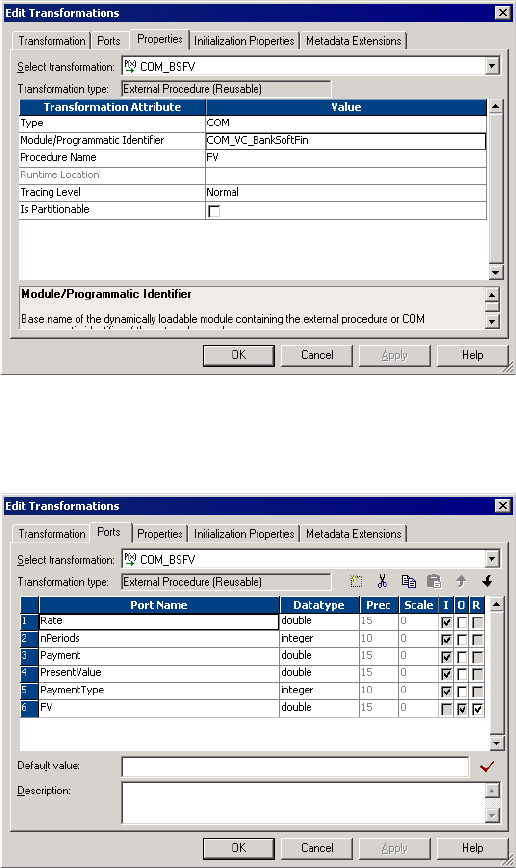This screenshot has width=516, height=868.
Task: Click the double datatype cell for Payment
Action: pyautogui.click(x=319, y=655)
